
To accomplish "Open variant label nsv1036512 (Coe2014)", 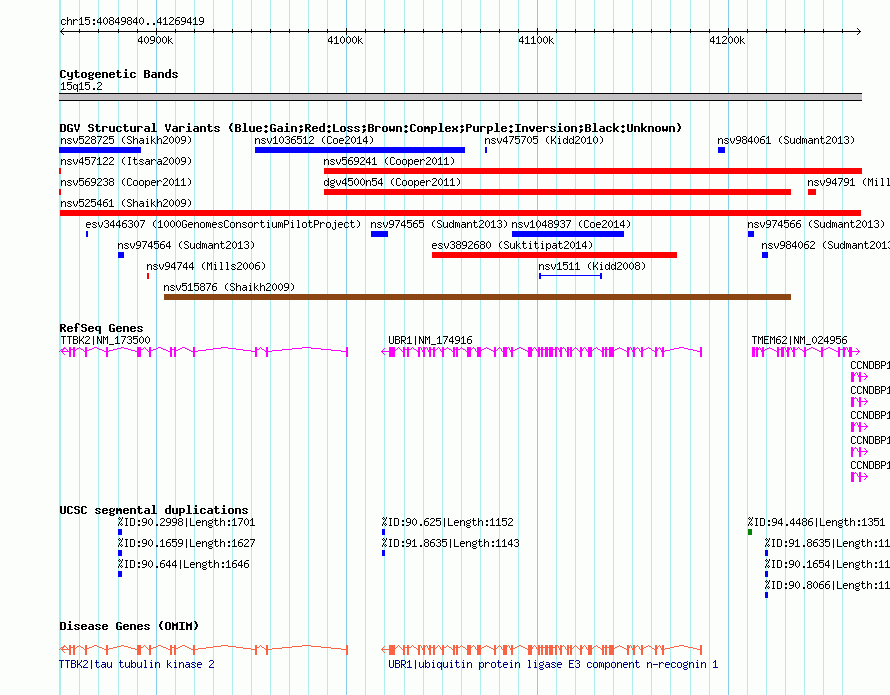I will coord(314,140).
